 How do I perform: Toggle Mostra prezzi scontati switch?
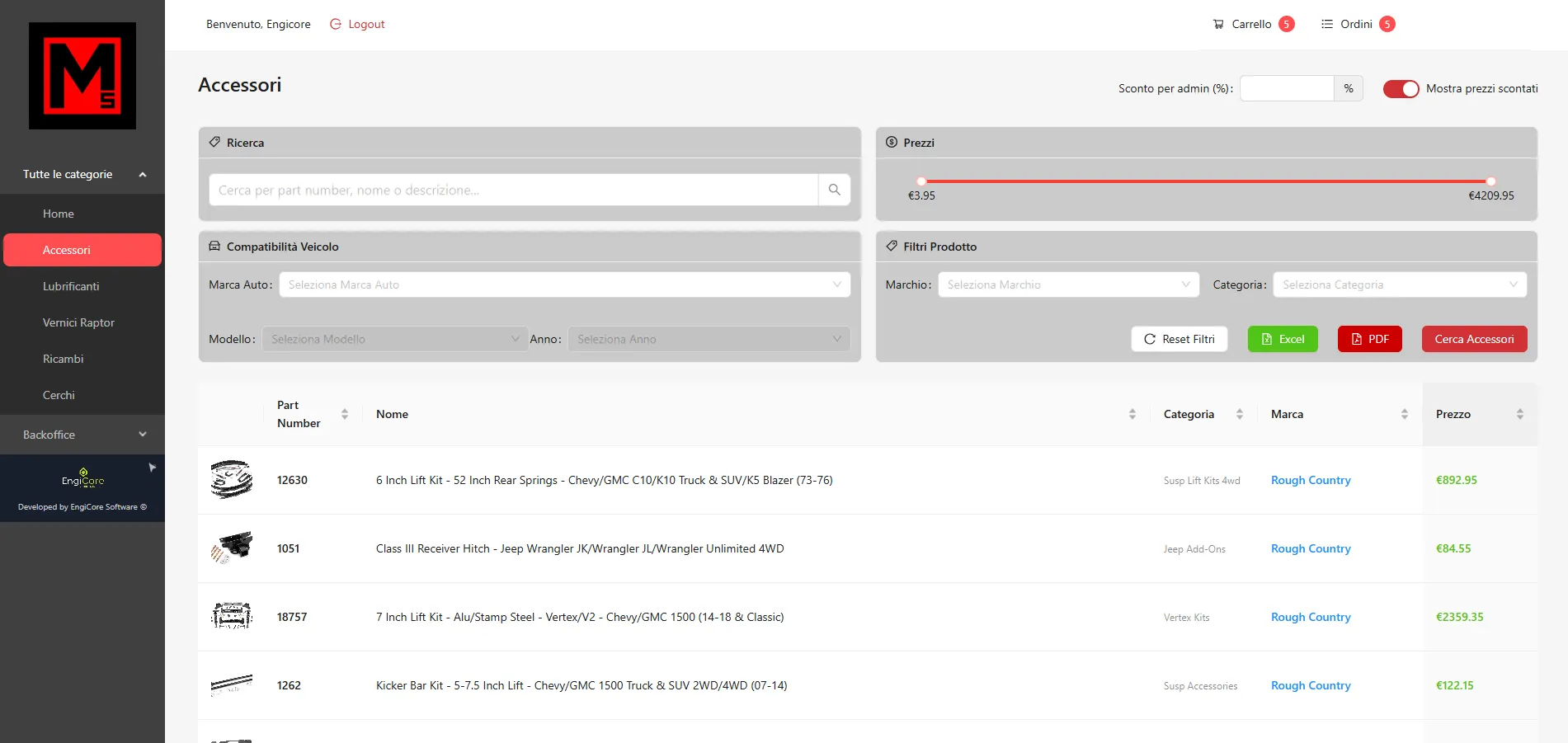pos(1401,89)
